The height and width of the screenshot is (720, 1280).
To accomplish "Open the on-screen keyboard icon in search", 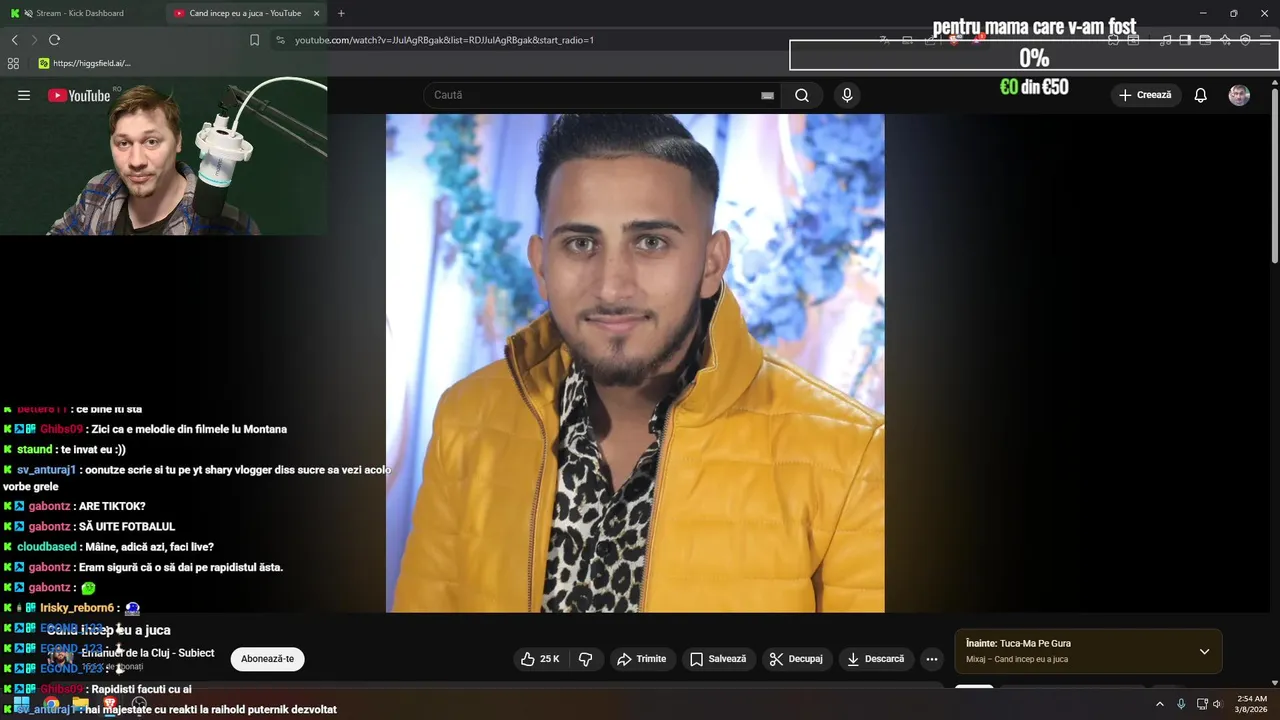I will (x=767, y=96).
